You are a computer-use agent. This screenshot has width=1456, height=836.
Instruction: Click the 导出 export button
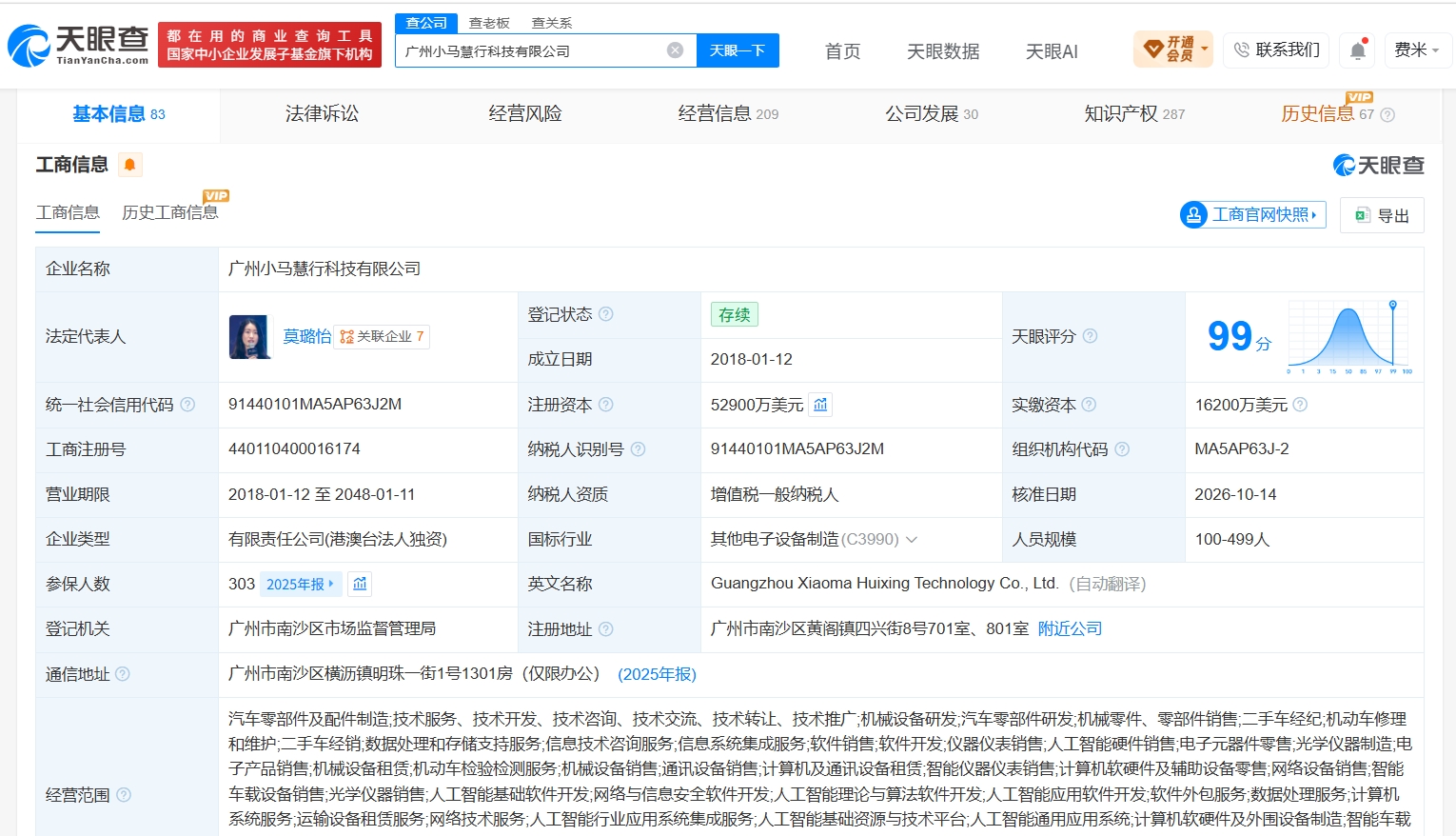pos(1382,215)
